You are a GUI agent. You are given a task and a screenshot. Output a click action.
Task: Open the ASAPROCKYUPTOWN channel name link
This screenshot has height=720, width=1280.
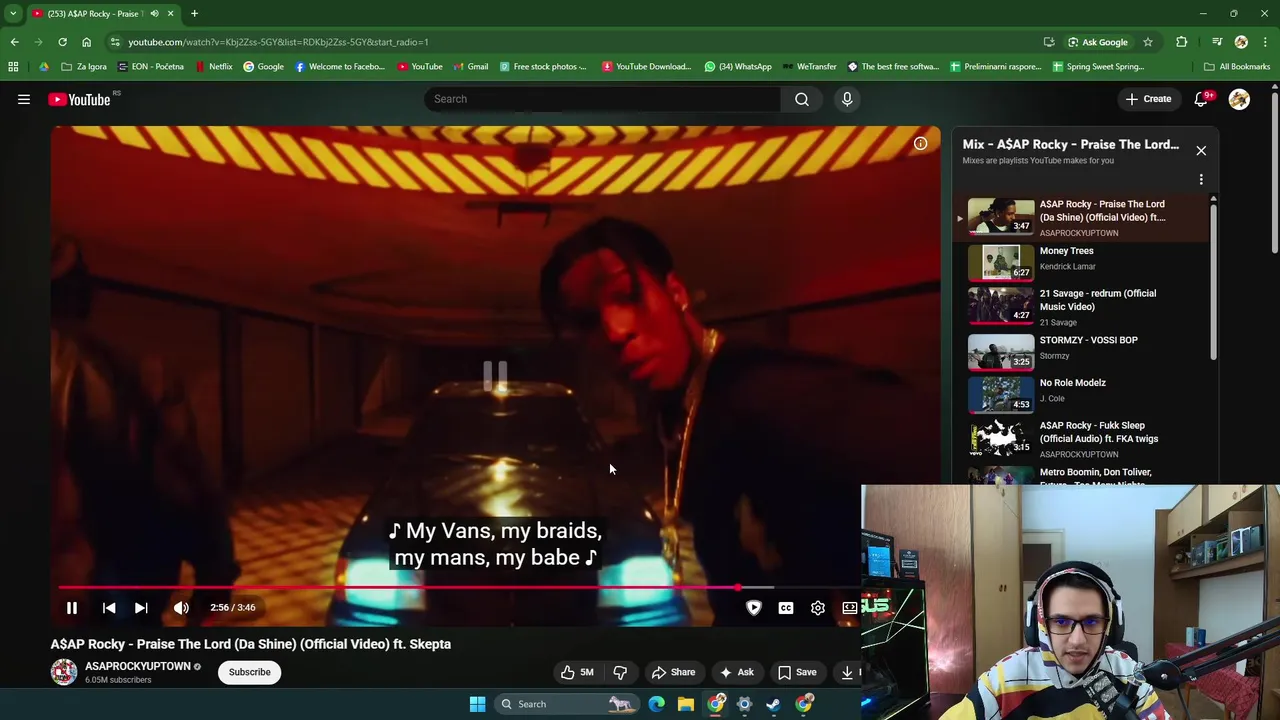pos(138,666)
